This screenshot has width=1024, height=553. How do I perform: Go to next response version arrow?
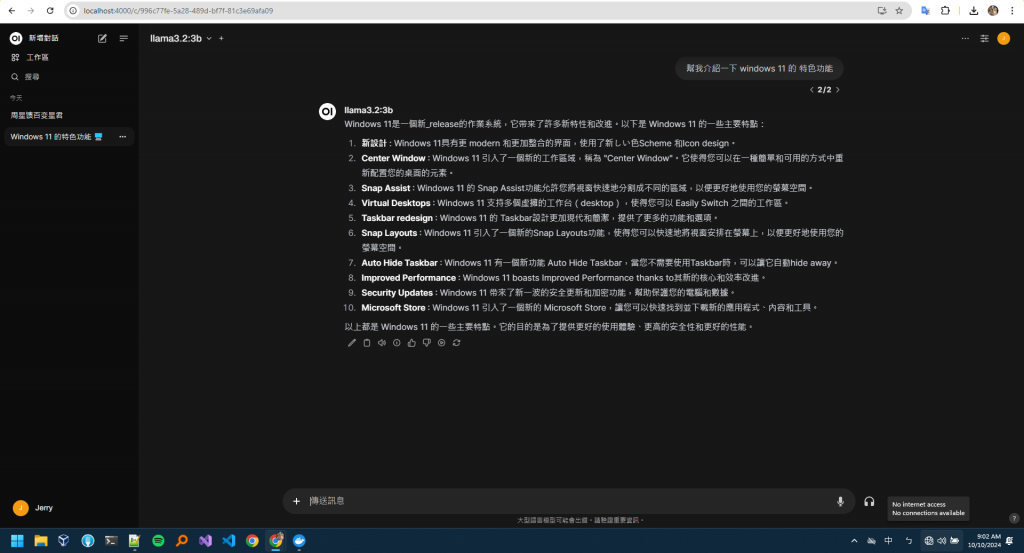point(838,89)
